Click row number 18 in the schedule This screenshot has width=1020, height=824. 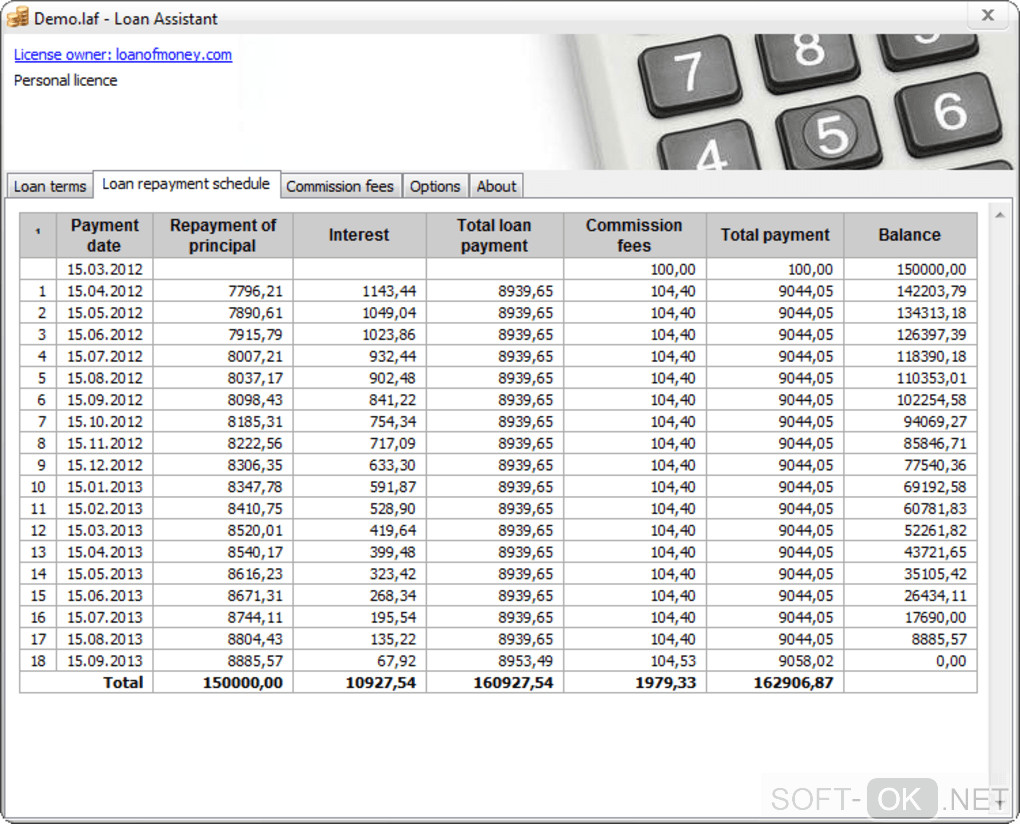[x=38, y=661]
